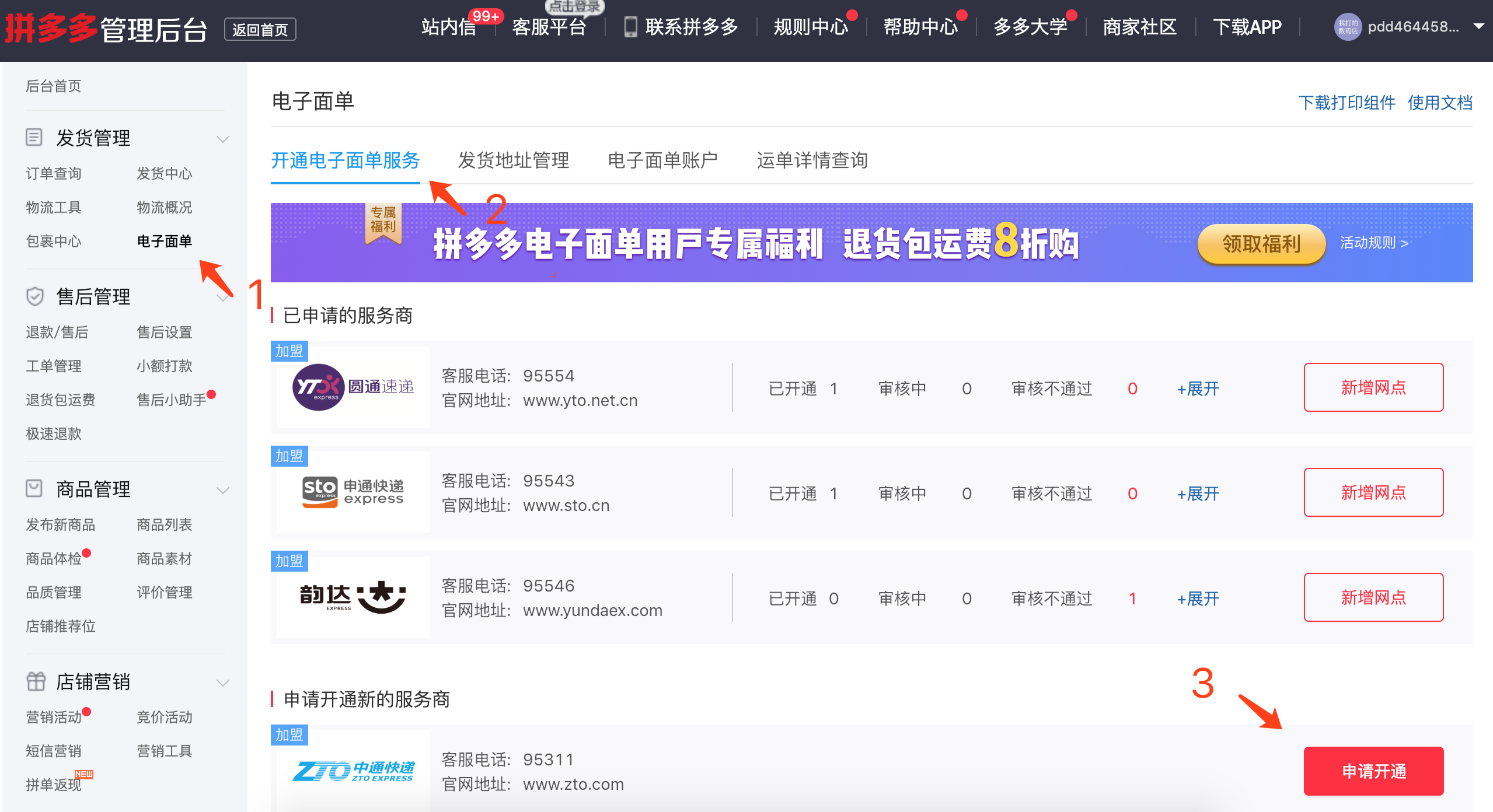Click the 店铺营销 gift icon
The width and height of the screenshot is (1493, 812).
36,681
